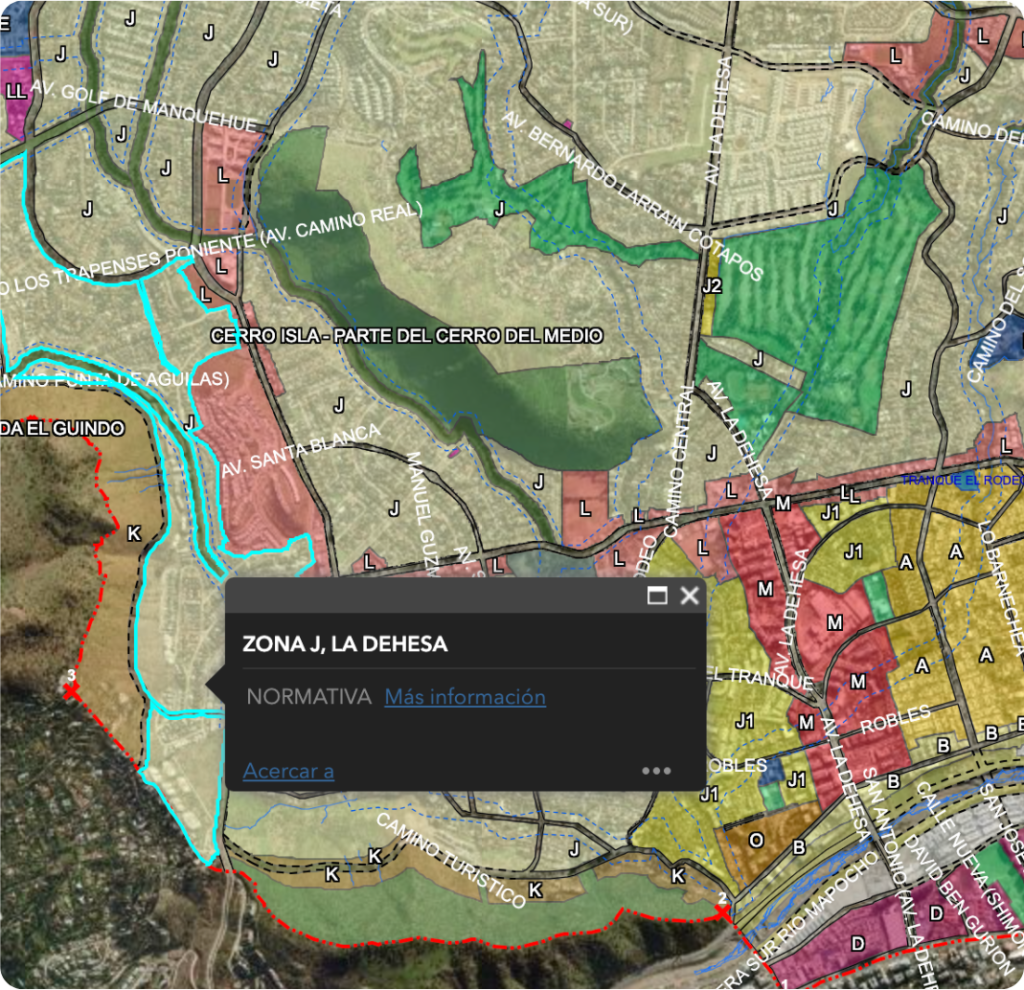Screen dimensions: 1024x990
Task: Click the AV. SANTA BLANCA street label
Action: [x=300, y=451]
